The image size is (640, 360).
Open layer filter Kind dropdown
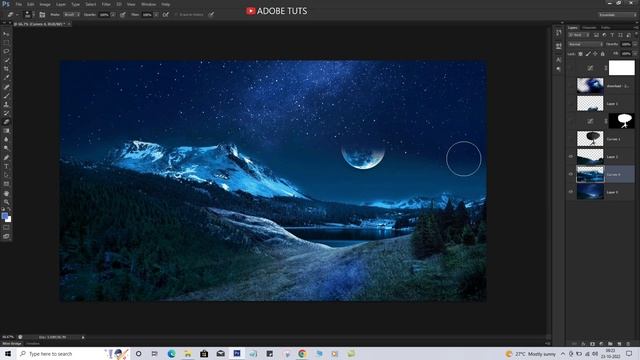tap(578, 35)
